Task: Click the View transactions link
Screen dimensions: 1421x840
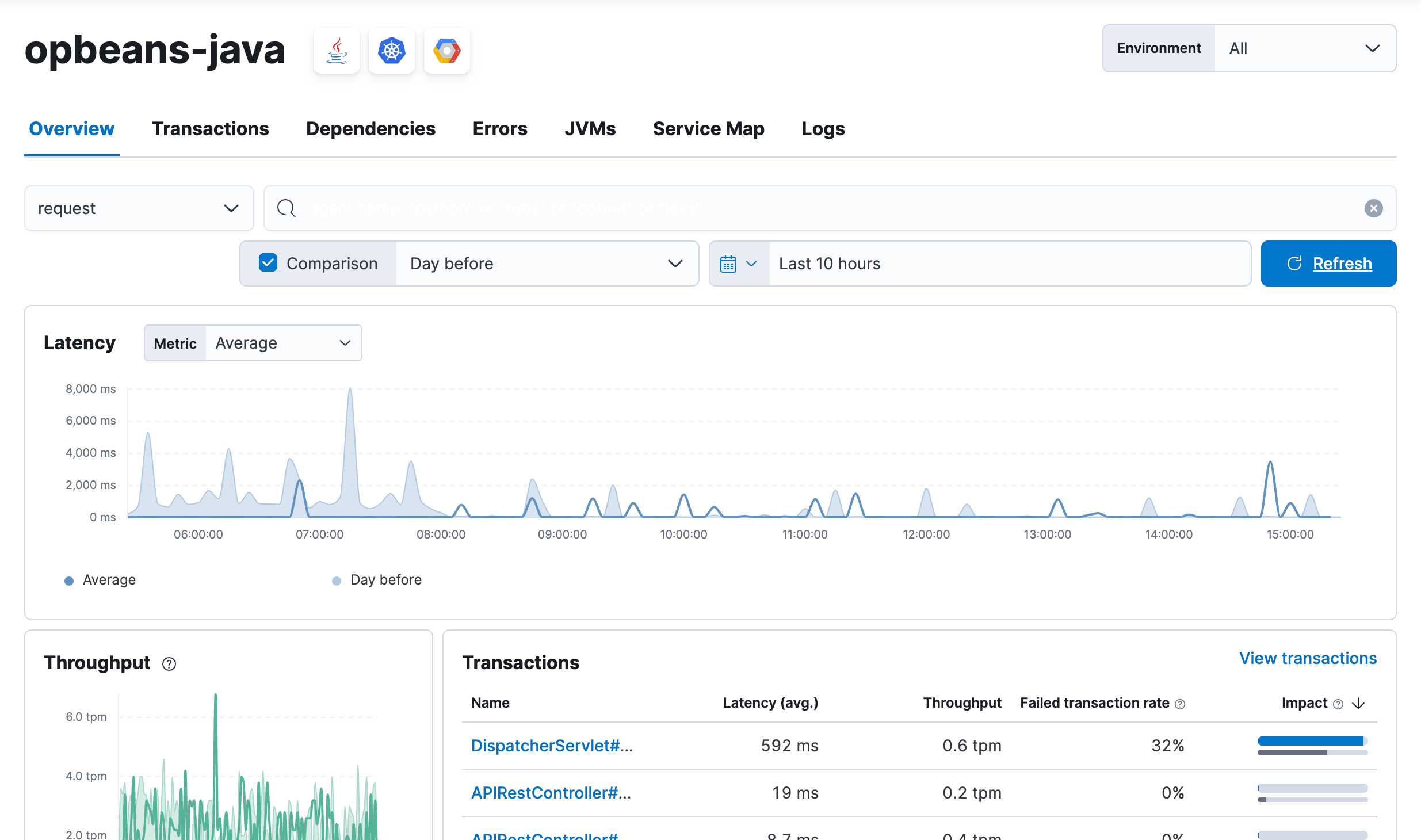Action: tap(1308, 658)
